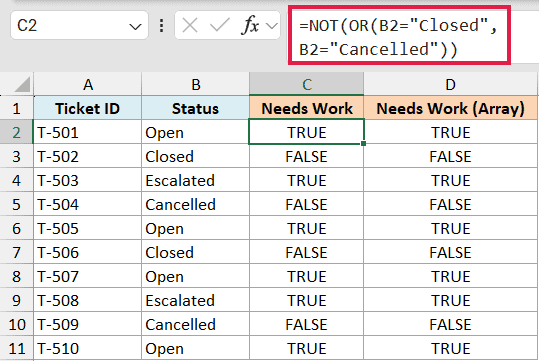
Task: Select cell T-506
Action: point(88,252)
